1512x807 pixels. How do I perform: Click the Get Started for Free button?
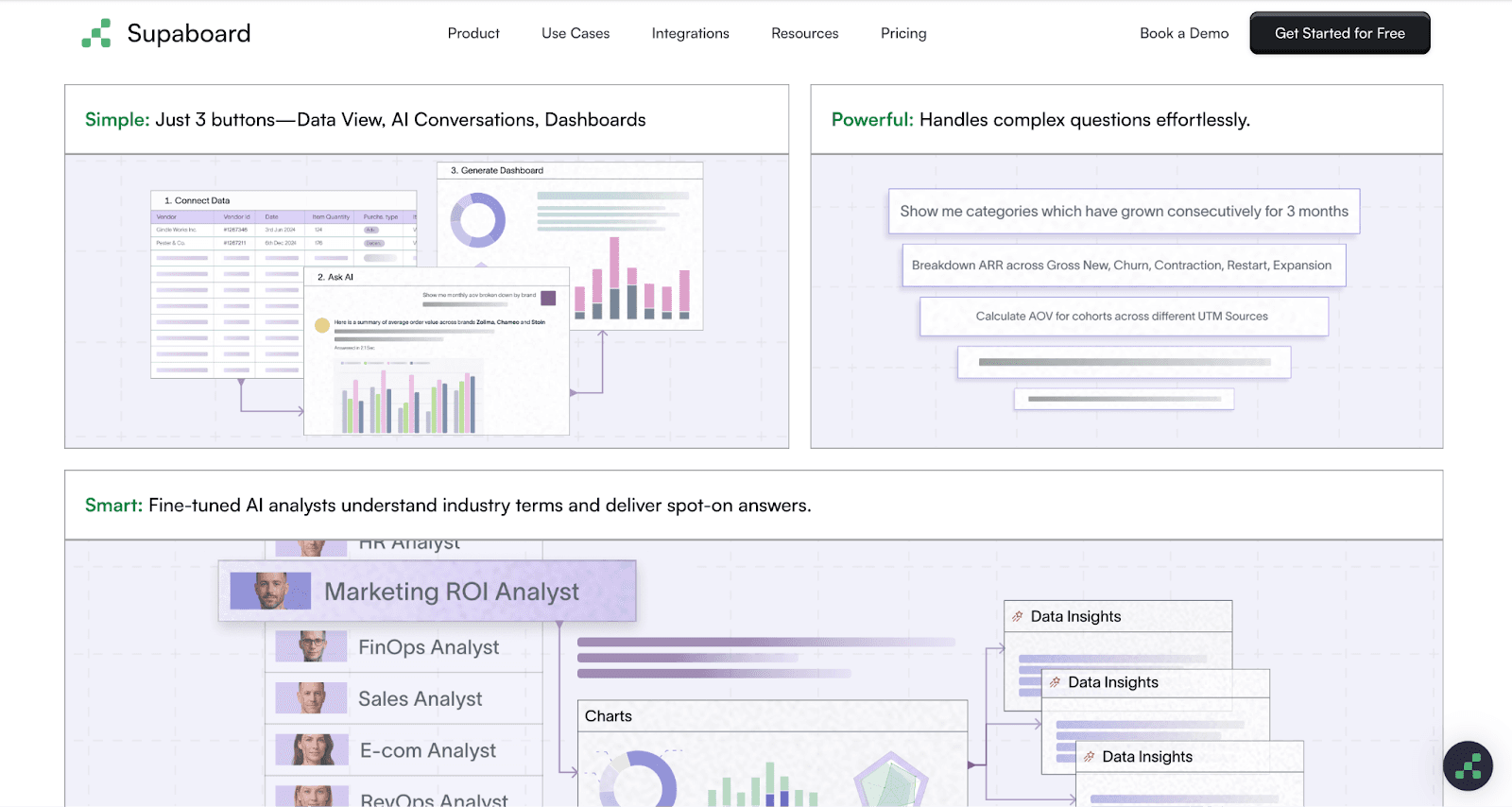[1340, 33]
